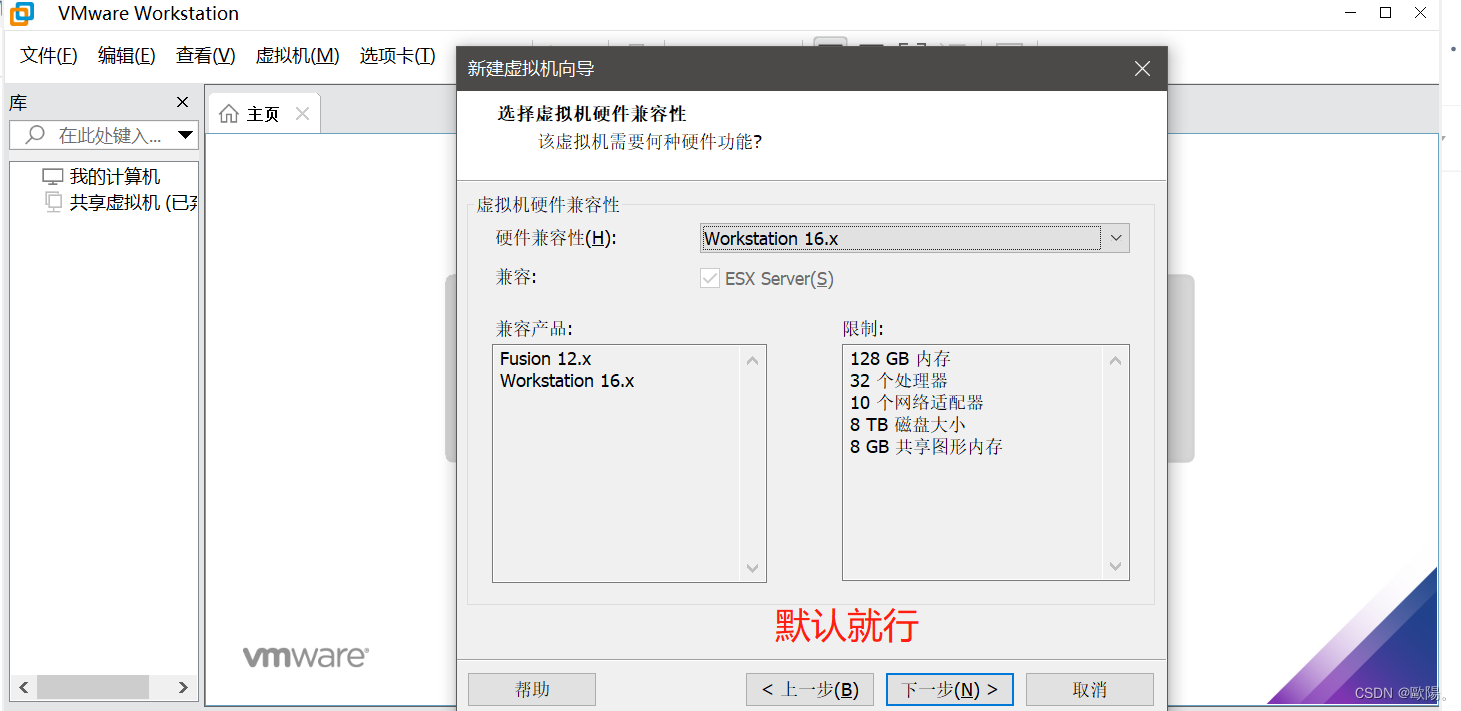Maximize the VMware Workstation window
The image size is (1461, 711).
tap(1385, 13)
